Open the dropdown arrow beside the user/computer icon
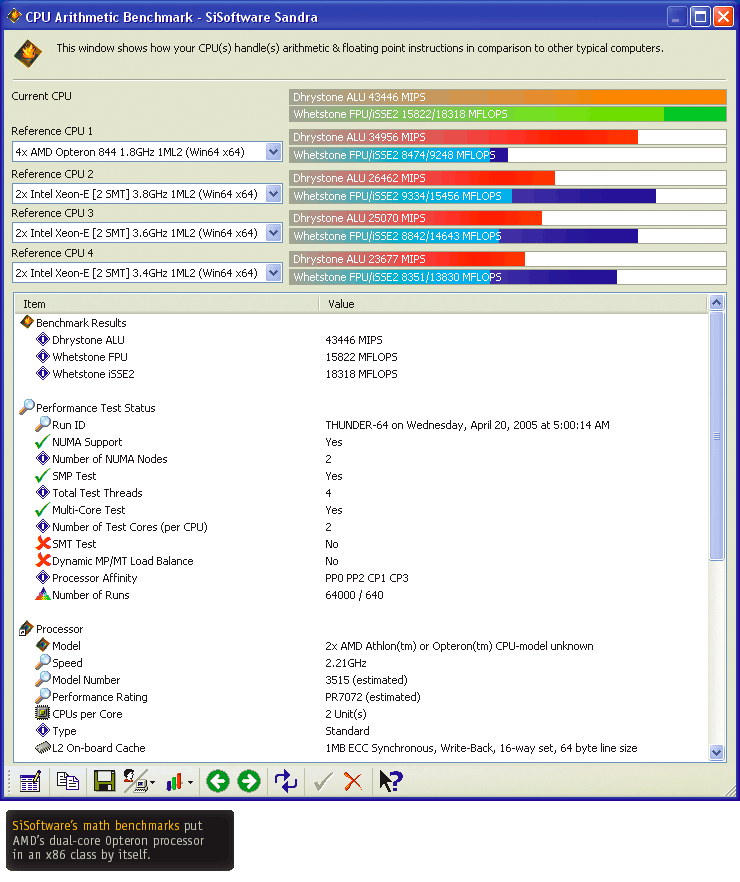 [x=152, y=782]
